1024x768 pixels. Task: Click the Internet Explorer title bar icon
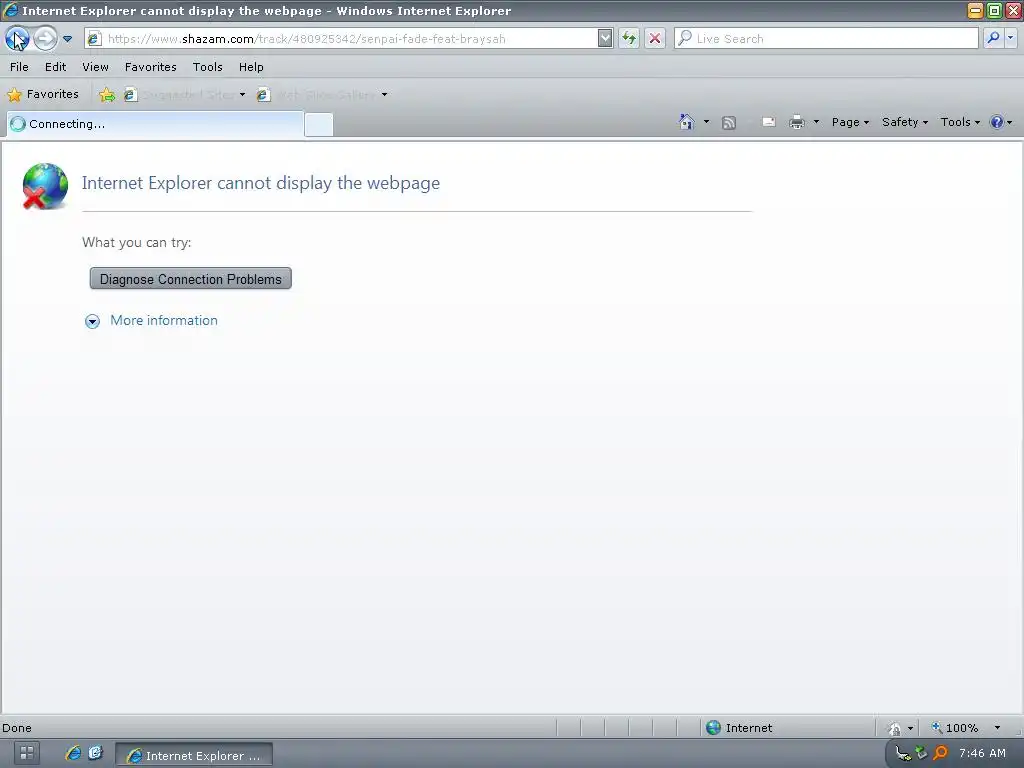[10, 10]
